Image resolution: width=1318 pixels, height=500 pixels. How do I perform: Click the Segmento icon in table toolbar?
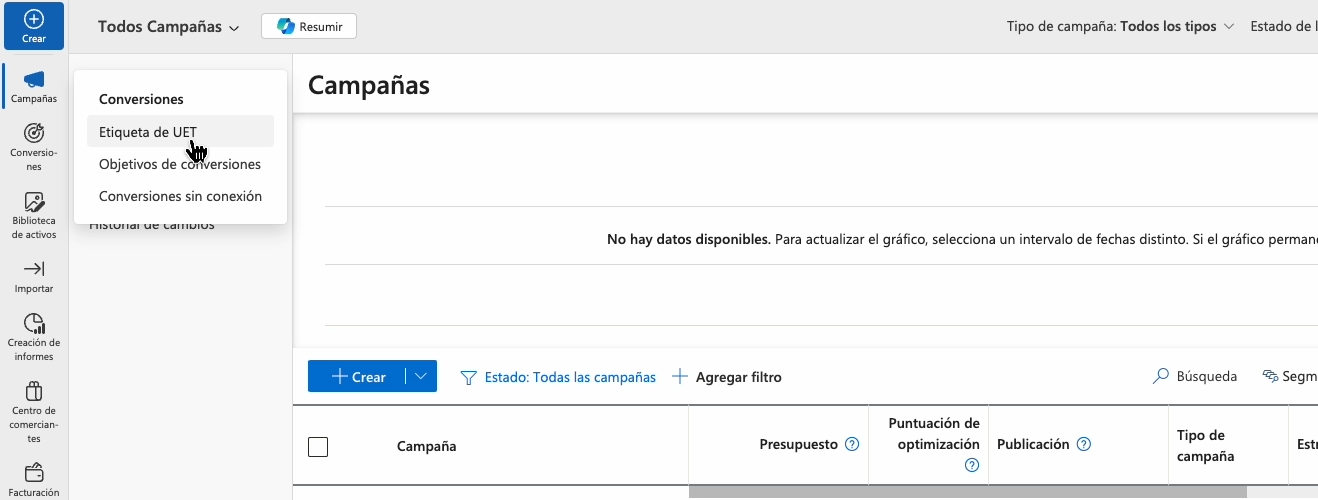click(1270, 376)
